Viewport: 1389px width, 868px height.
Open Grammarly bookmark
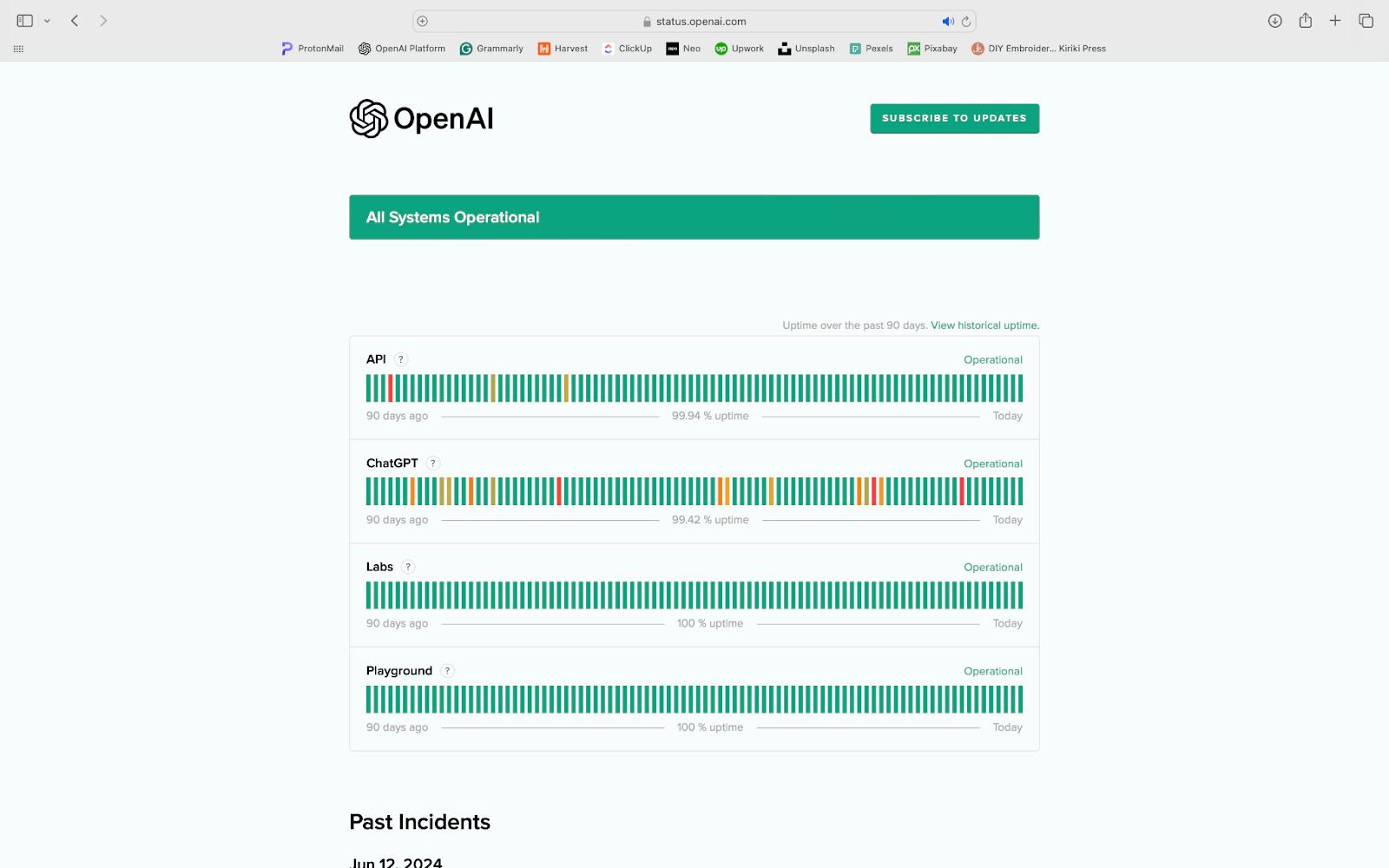[x=491, y=49]
